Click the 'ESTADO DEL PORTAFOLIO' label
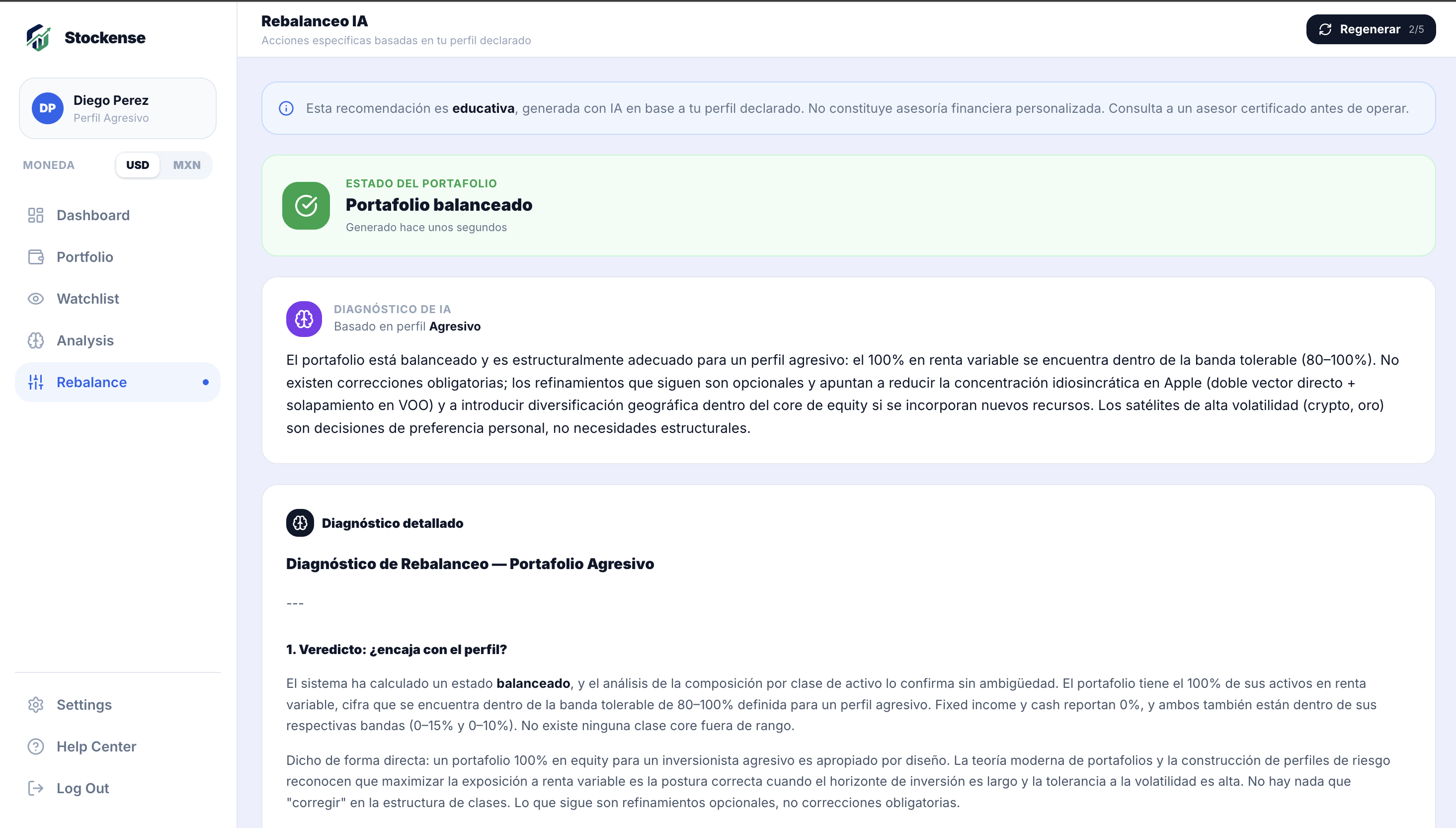 click(421, 184)
